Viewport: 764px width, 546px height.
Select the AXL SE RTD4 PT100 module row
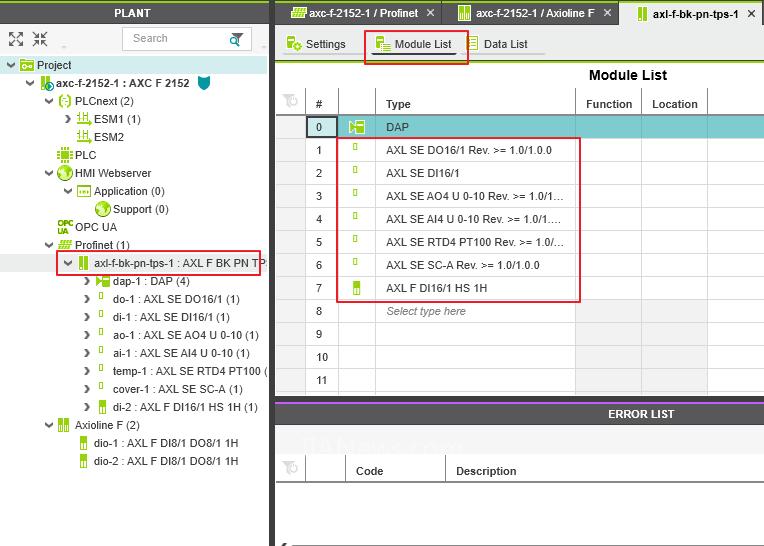520,242
